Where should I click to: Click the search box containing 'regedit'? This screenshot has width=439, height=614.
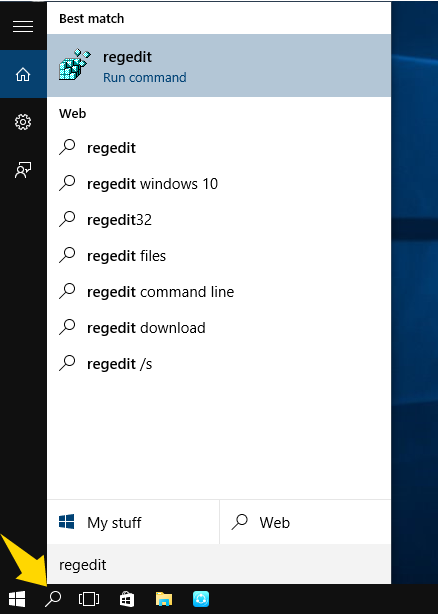coord(219,565)
